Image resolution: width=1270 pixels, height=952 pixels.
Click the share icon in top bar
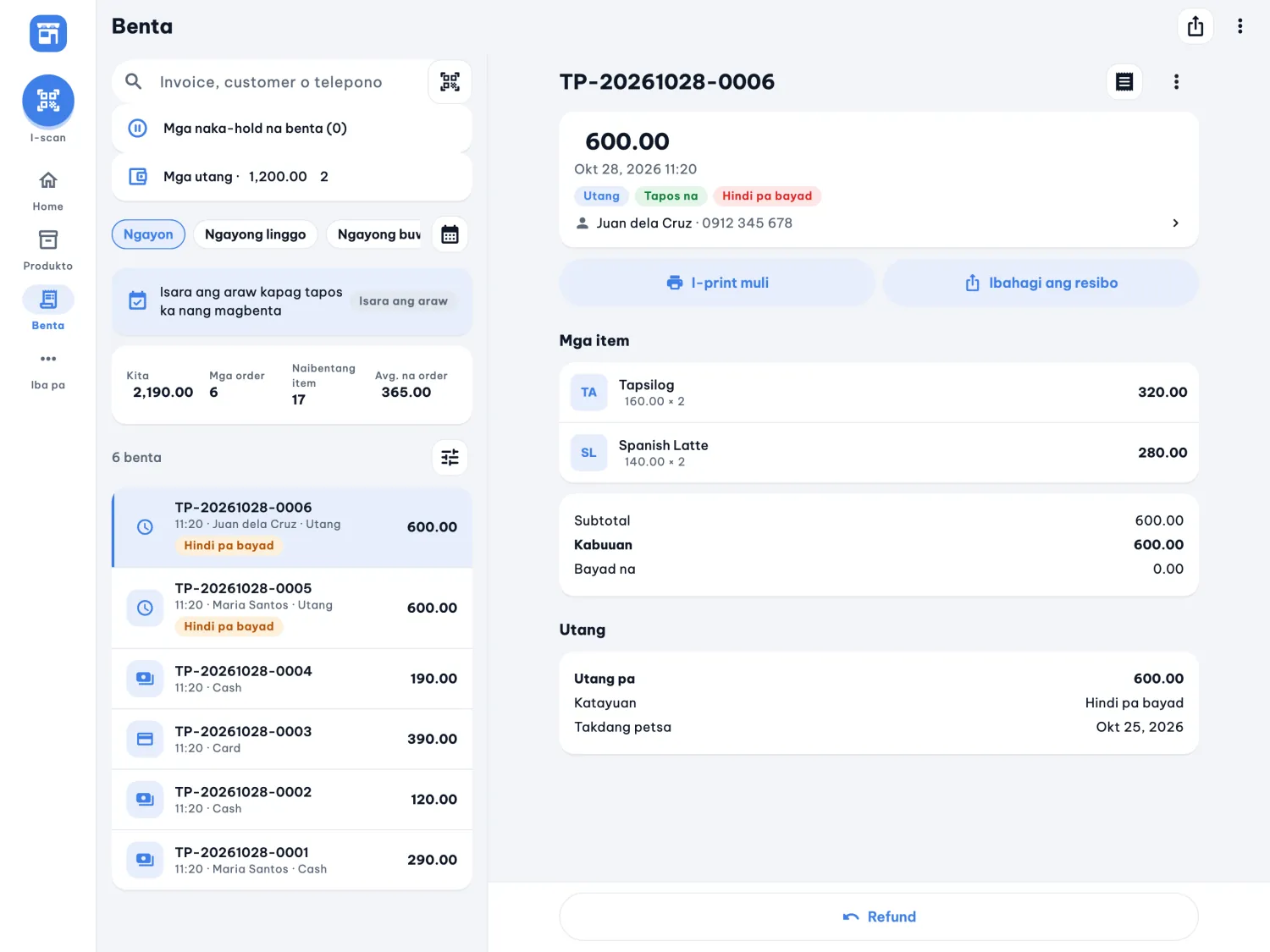[x=1195, y=26]
